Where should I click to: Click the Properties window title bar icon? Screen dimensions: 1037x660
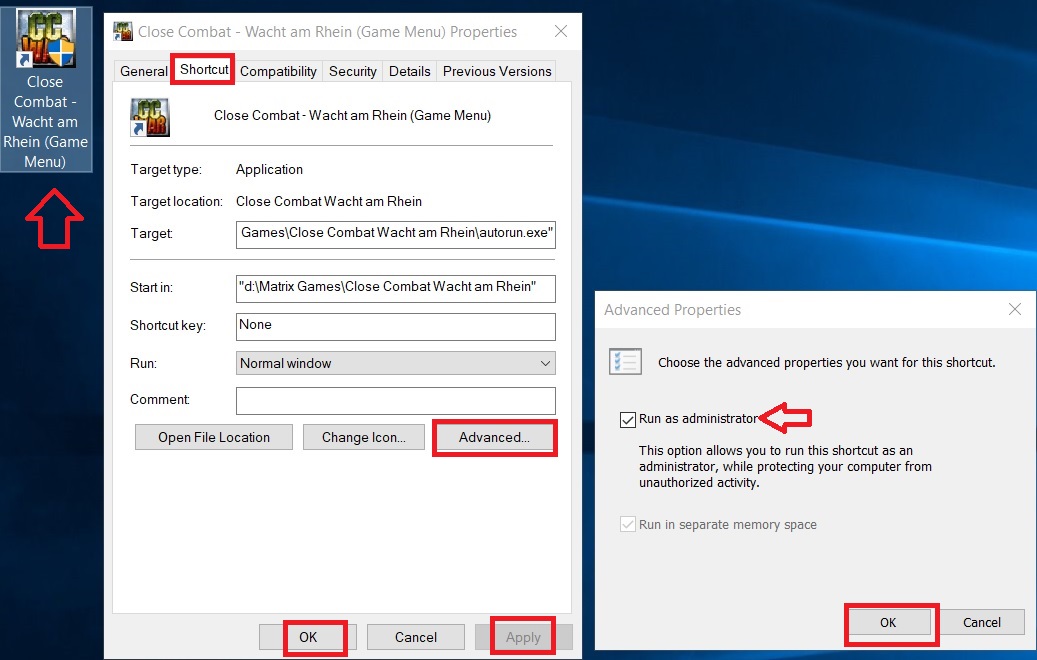[123, 32]
